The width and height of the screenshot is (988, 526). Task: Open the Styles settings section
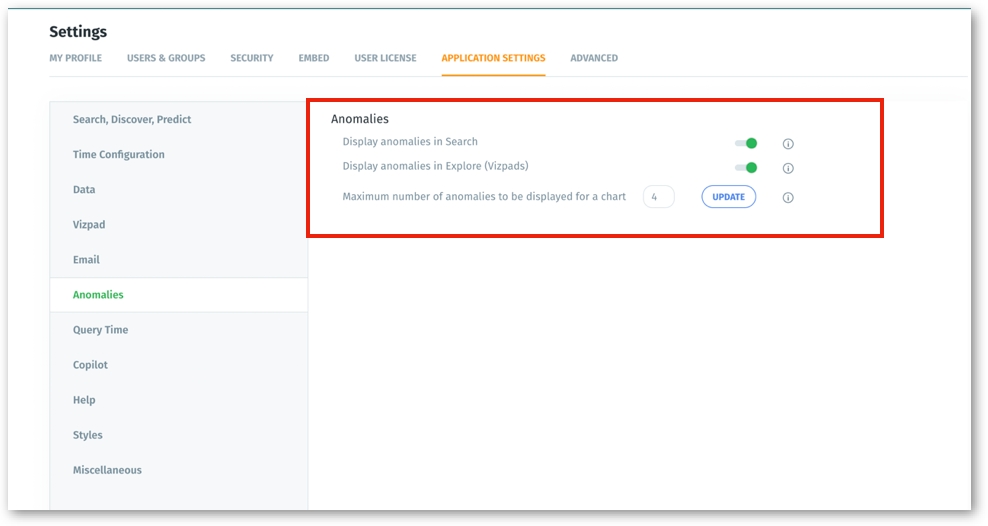88,435
